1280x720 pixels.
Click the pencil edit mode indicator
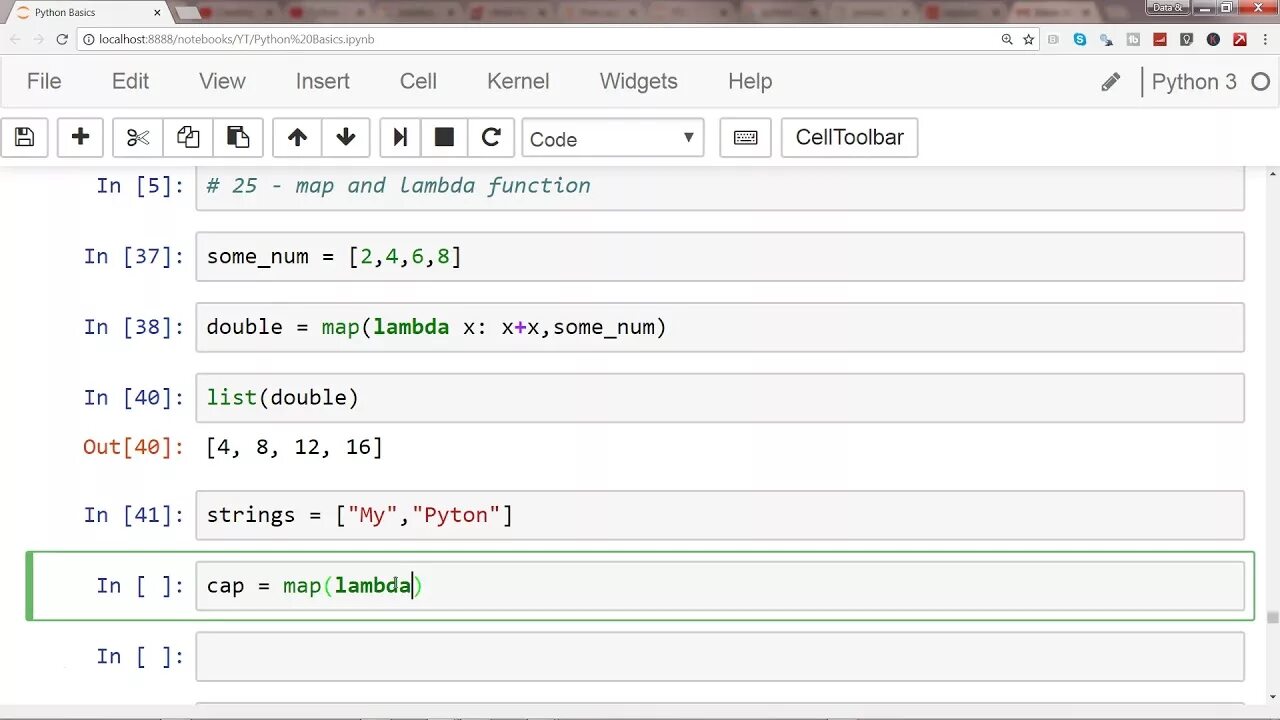1111,82
